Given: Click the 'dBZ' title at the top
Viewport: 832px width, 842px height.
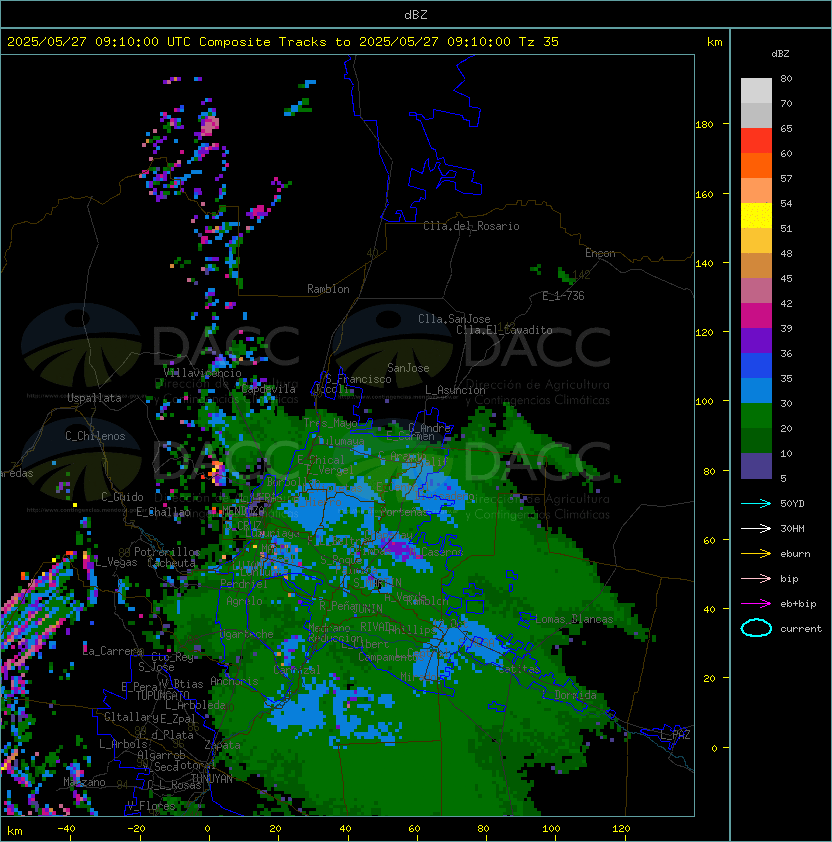Looking at the screenshot, I should pos(416,14).
